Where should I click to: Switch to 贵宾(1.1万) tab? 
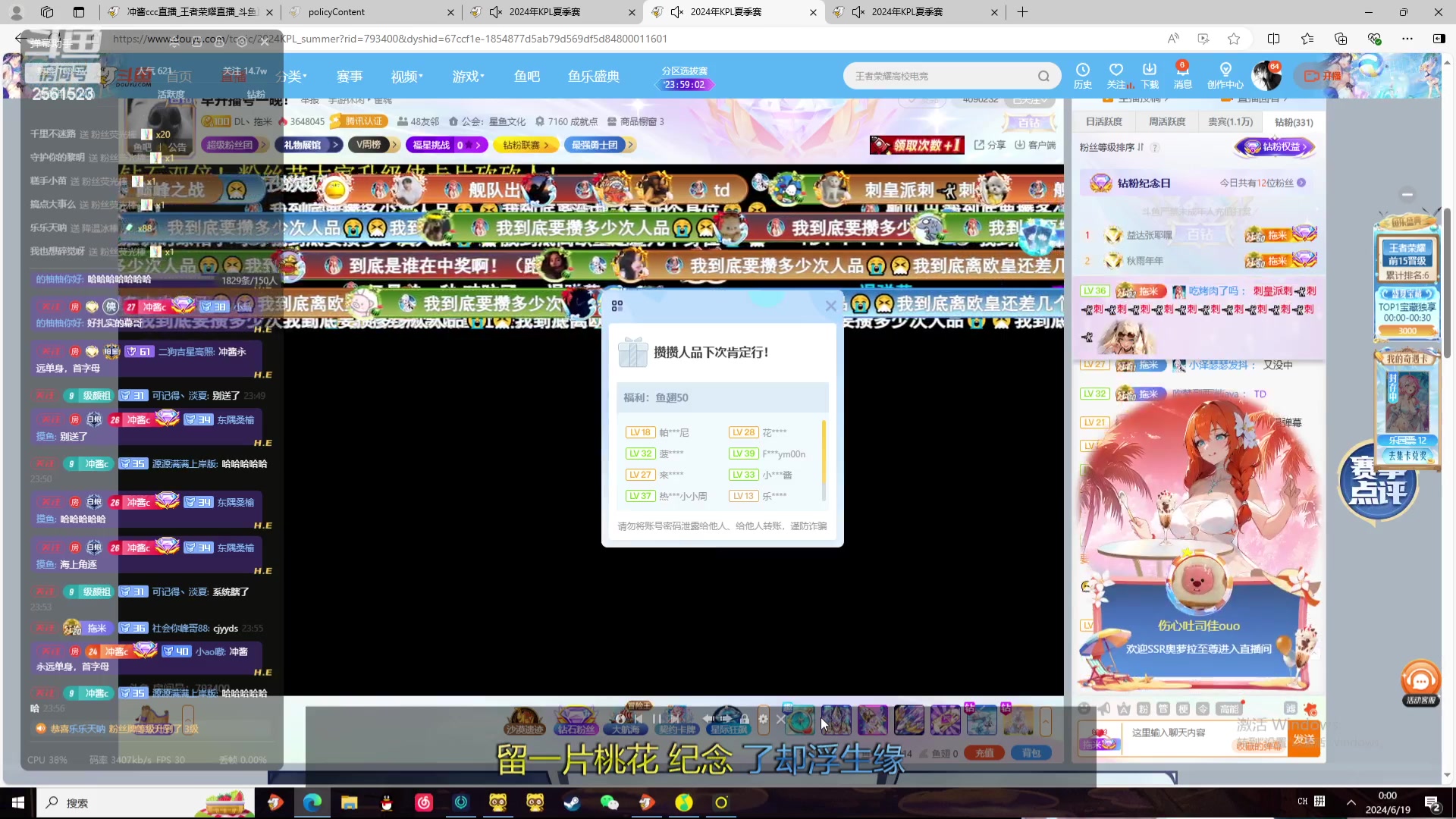click(x=1230, y=122)
